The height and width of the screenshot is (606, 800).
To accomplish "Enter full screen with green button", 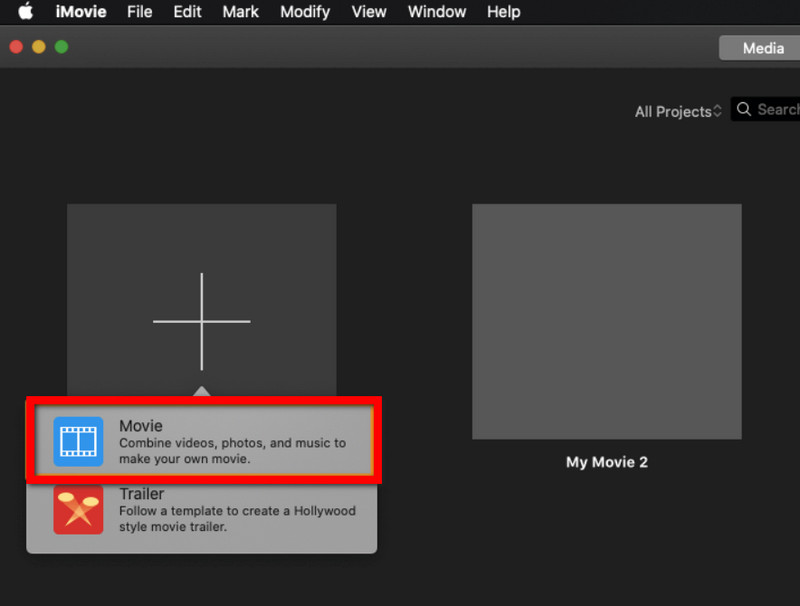I will point(61,47).
